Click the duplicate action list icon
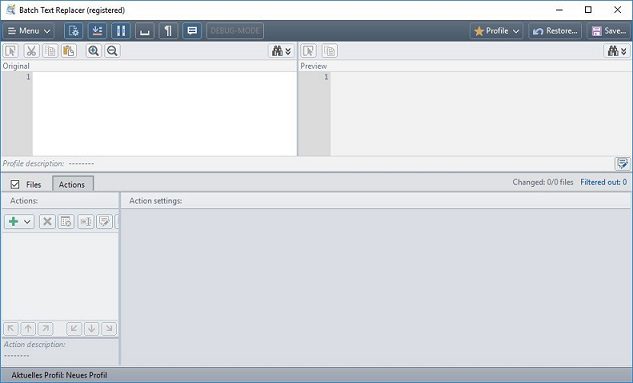The height and width of the screenshot is (383, 633). coord(66,222)
